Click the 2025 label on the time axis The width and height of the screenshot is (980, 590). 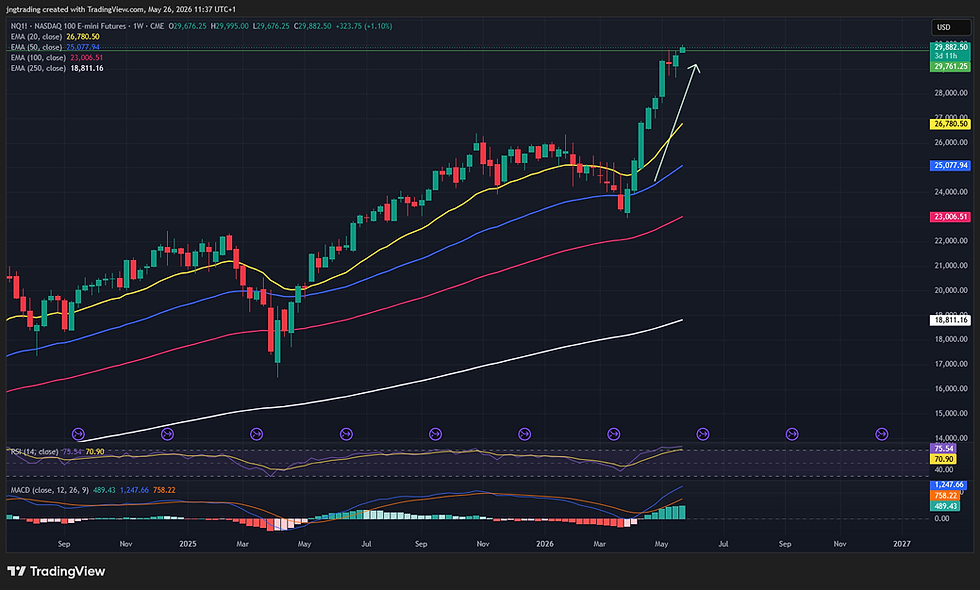[x=188, y=544]
